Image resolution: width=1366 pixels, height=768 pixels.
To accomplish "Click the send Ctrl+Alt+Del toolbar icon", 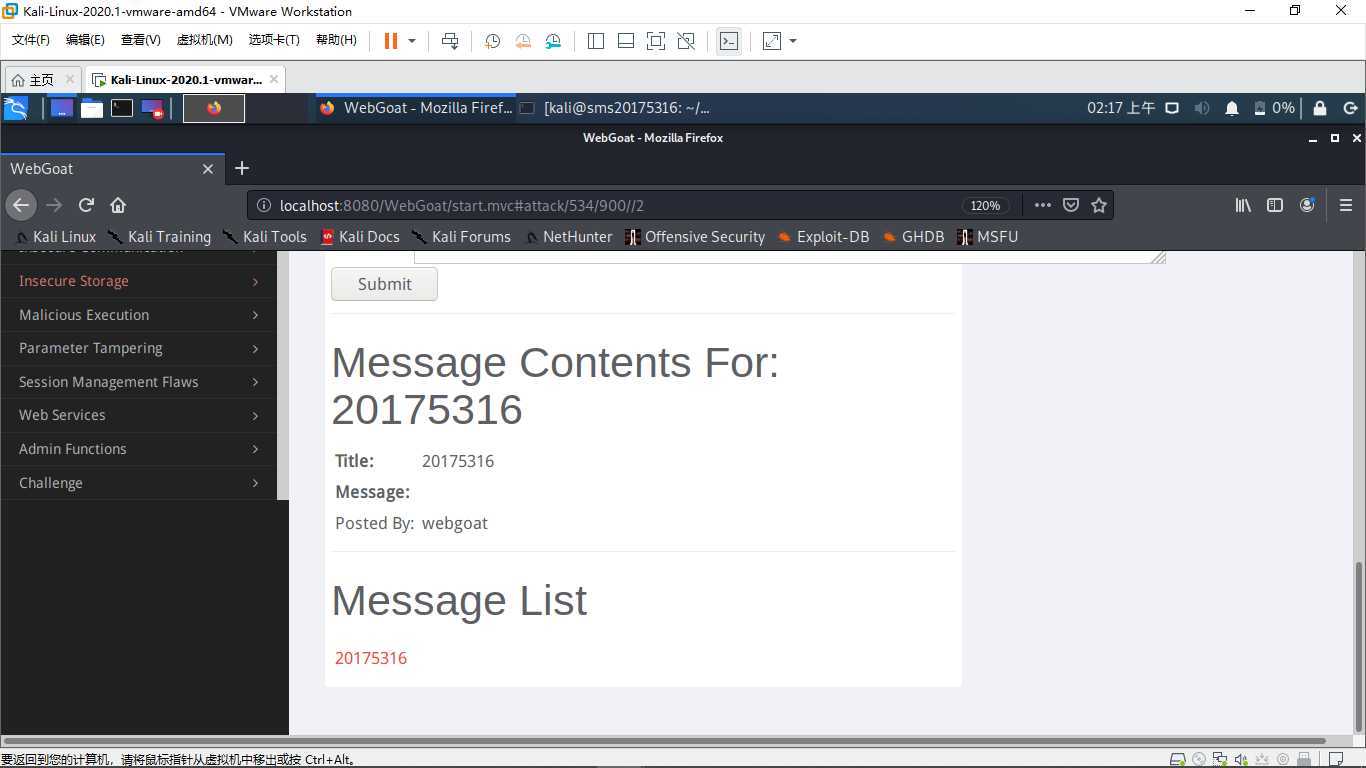I will coord(450,41).
